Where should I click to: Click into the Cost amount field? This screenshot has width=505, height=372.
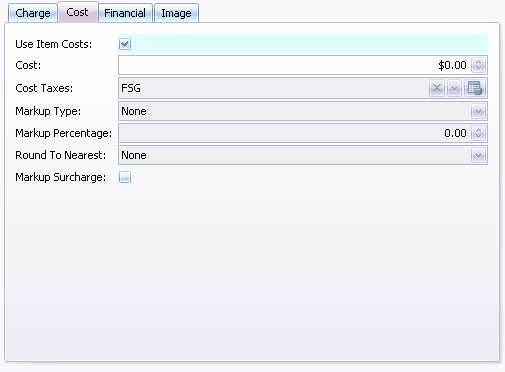click(x=295, y=65)
